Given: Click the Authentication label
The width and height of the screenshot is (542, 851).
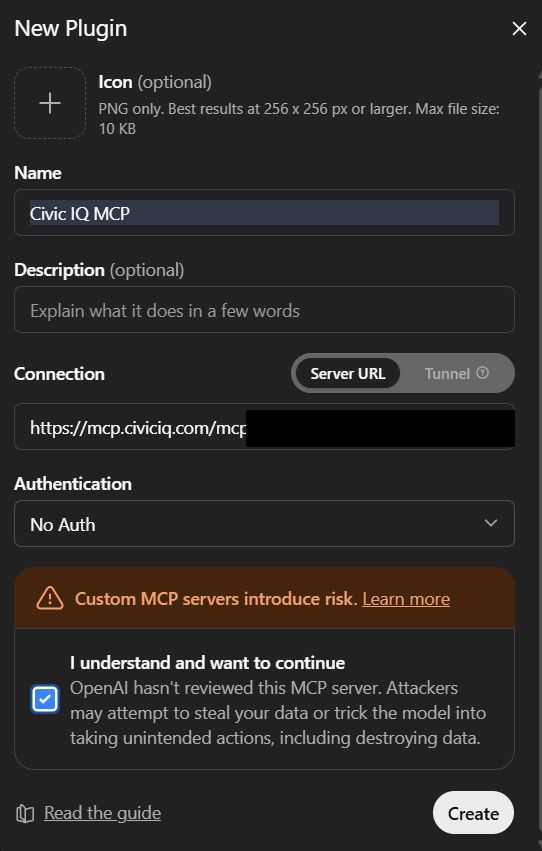Looking at the screenshot, I should (x=73, y=484).
